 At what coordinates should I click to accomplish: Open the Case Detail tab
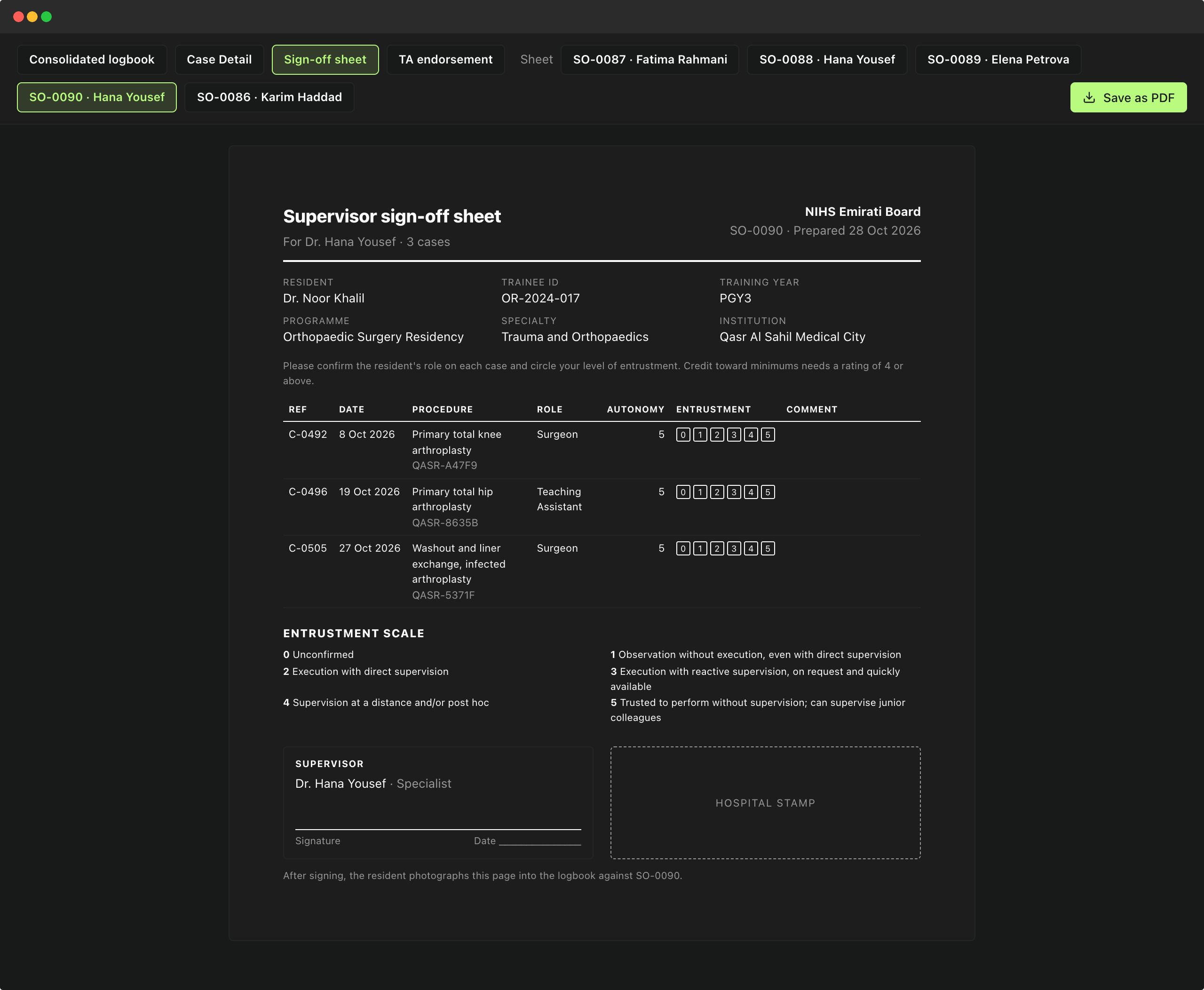pos(219,59)
